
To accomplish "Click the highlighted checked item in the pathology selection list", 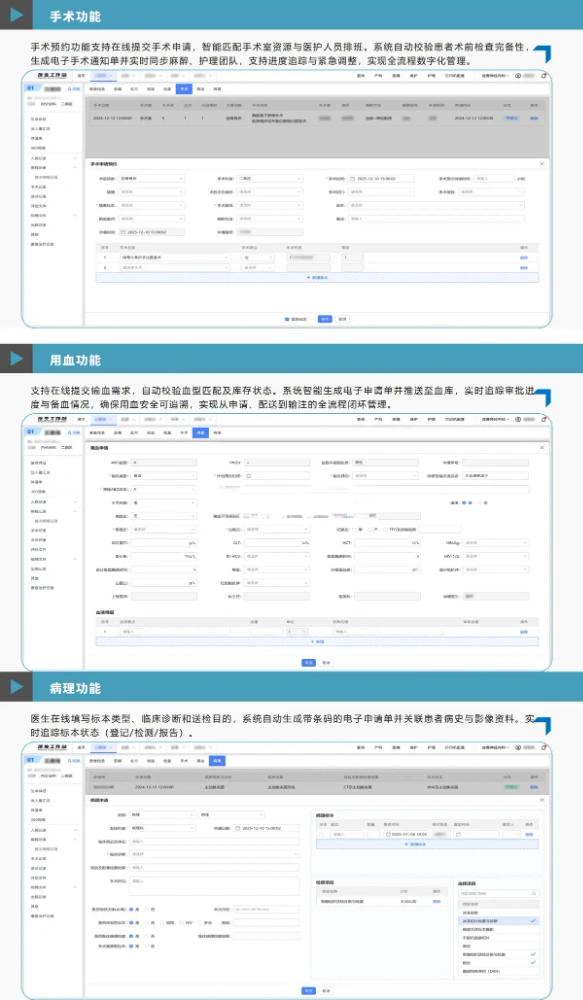I will point(498,921).
